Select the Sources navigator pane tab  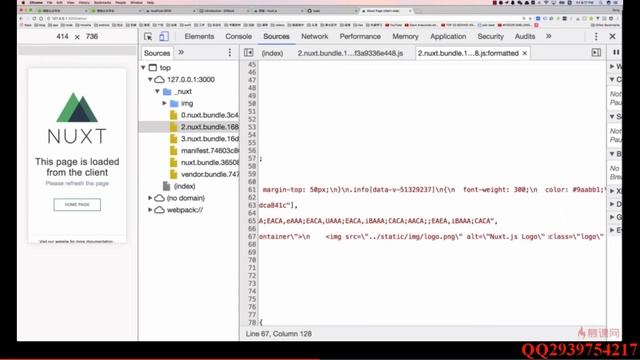coord(157,53)
